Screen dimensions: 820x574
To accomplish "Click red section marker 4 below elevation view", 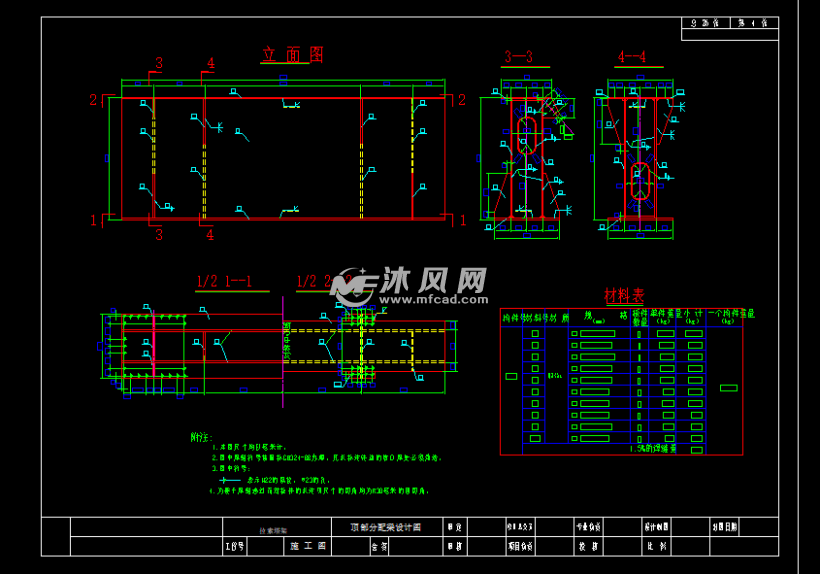I will [210, 235].
